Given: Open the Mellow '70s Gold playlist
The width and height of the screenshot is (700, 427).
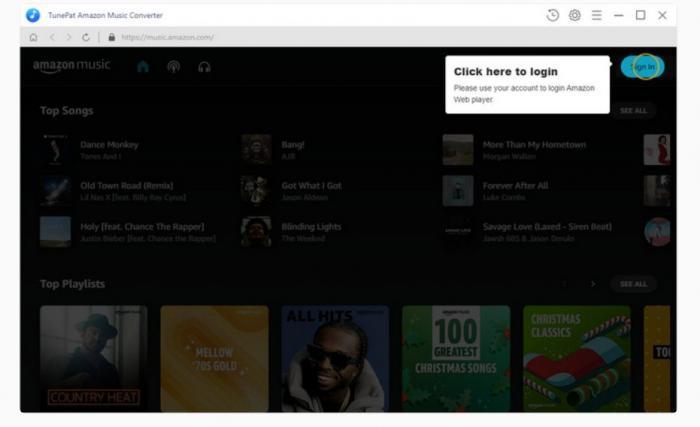Looking at the screenshot, I should pos(215,359).
